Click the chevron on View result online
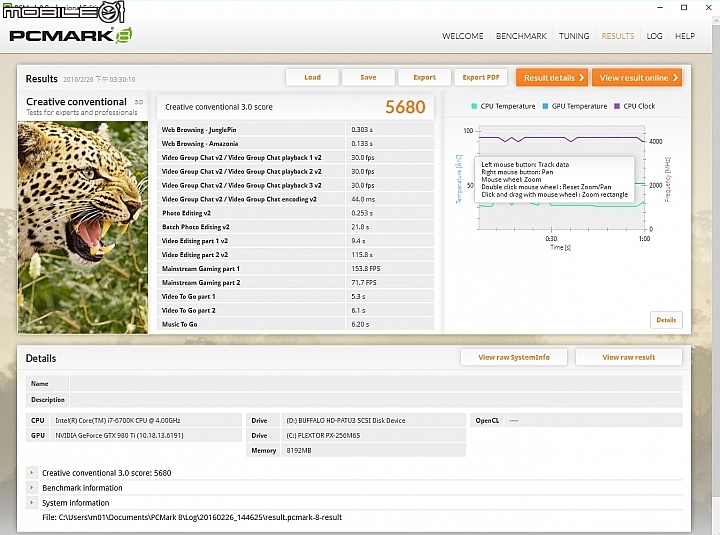 pyautogui.click(x=675, y=78)
